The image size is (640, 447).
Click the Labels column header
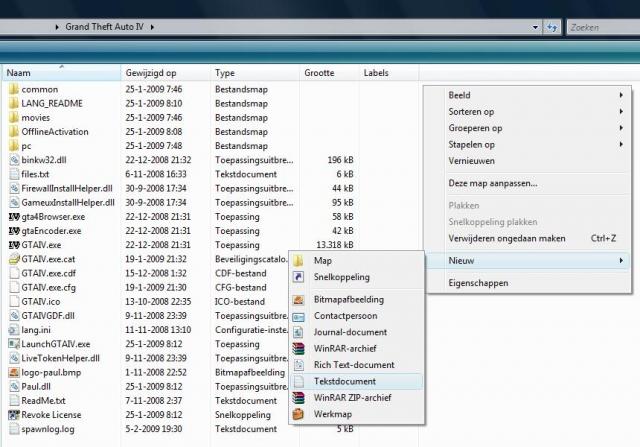tap(389, 73)
